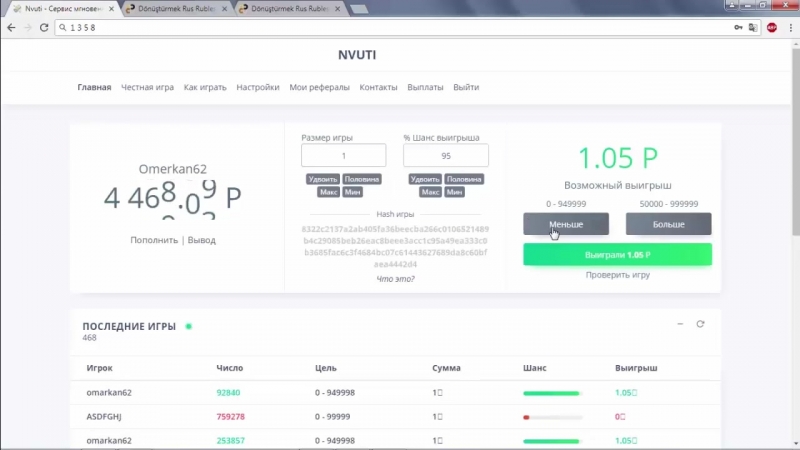This screenshot has height=450, width=800.
Task: Click the green number 253857
Action: click(231, 440)
